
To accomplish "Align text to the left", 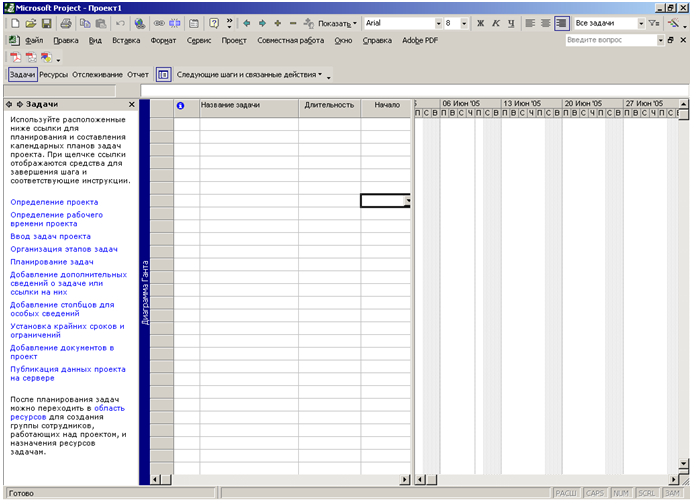I will click(530, 23).
